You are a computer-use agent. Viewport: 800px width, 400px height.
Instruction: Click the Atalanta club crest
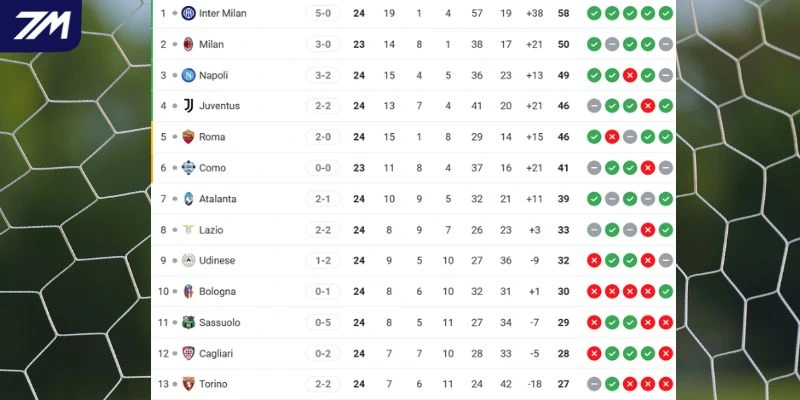[188, 199]
